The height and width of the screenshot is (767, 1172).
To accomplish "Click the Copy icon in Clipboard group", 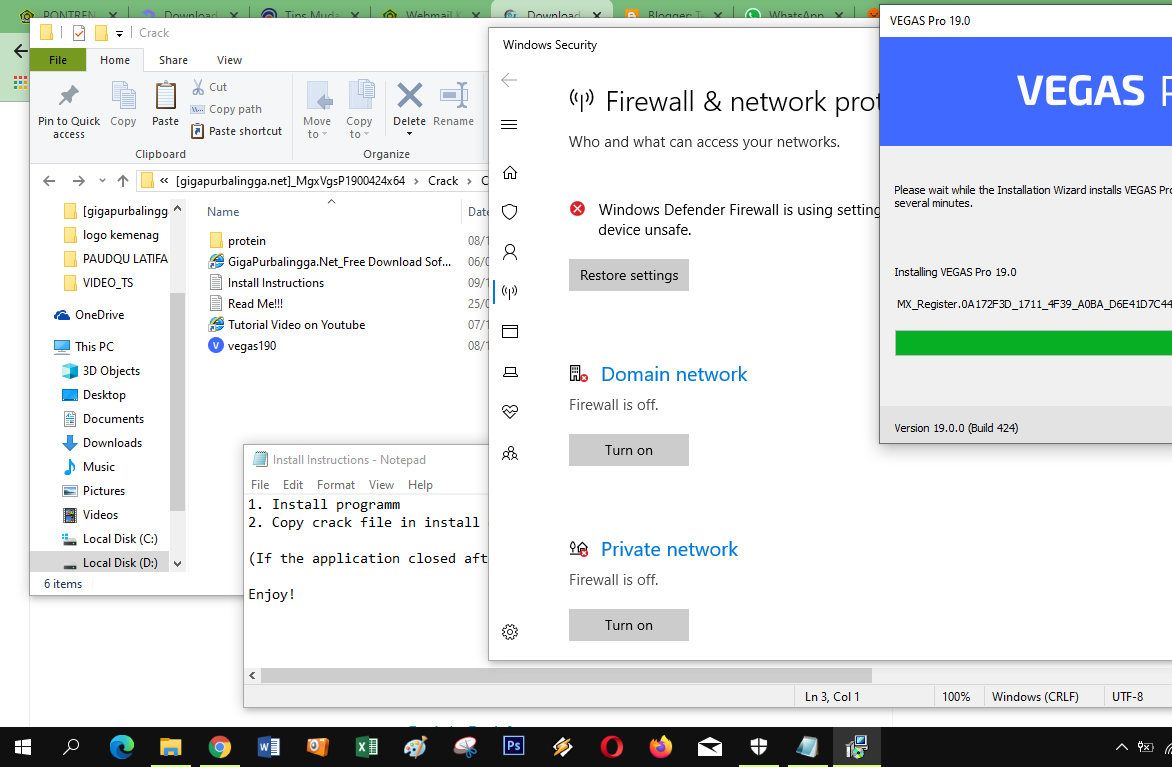I will (x=123, y=96).
